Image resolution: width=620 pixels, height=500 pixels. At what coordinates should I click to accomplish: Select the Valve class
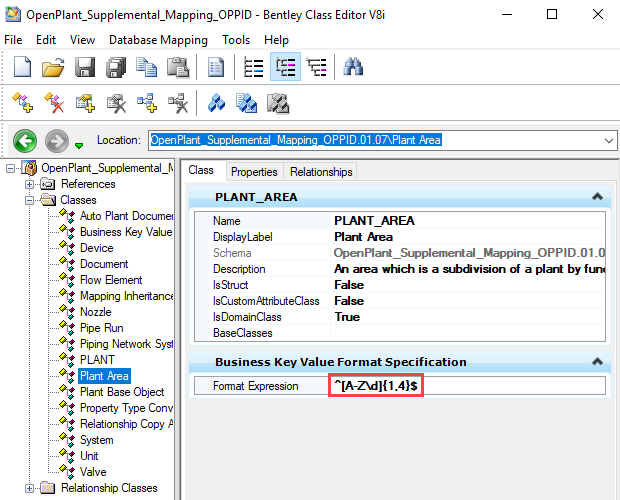click(93, 472)
